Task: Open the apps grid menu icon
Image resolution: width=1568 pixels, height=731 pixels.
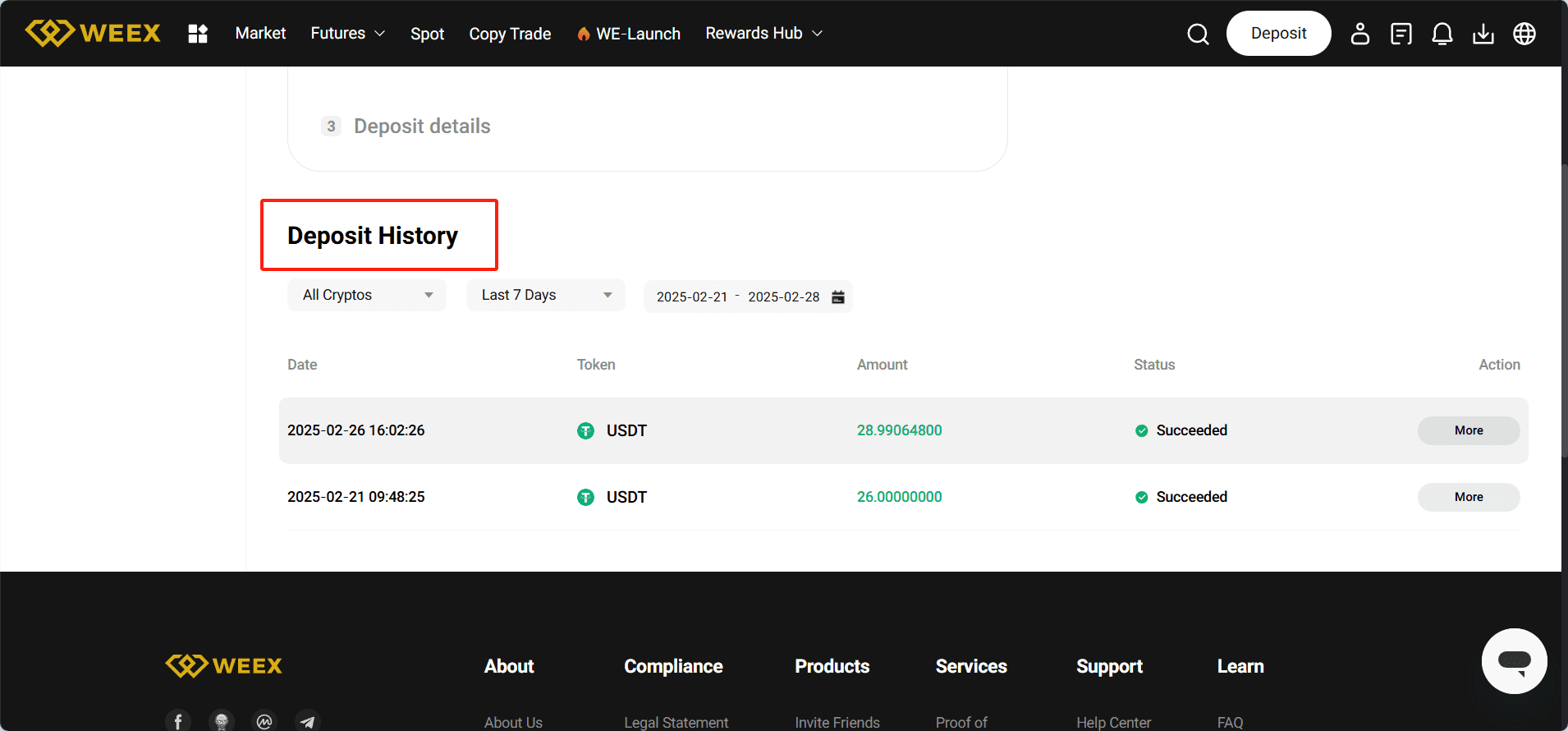Action: point(198,34)
